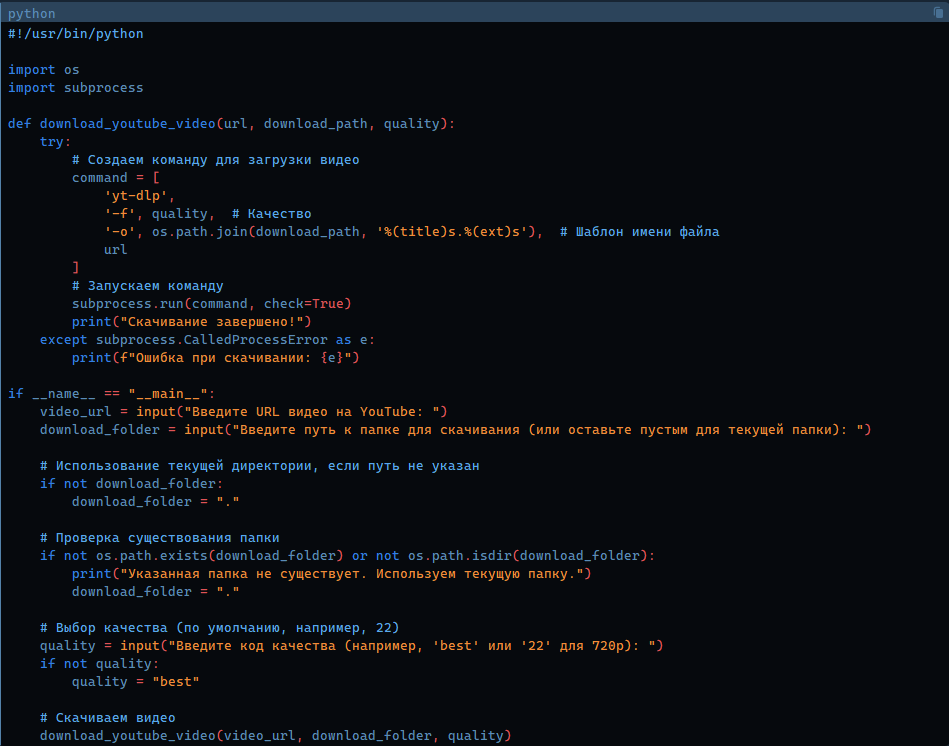Click the comment 'Выбор качества (по умолчанию'
This screenshot has width=949, height=746.
220,628
